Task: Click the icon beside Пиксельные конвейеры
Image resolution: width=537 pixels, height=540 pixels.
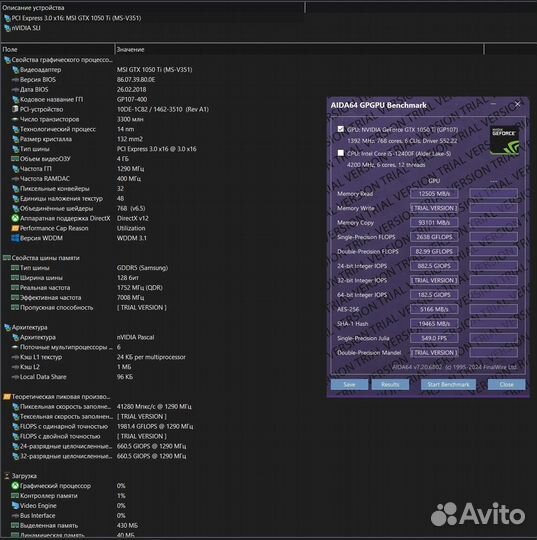Action: pos(15,189)
